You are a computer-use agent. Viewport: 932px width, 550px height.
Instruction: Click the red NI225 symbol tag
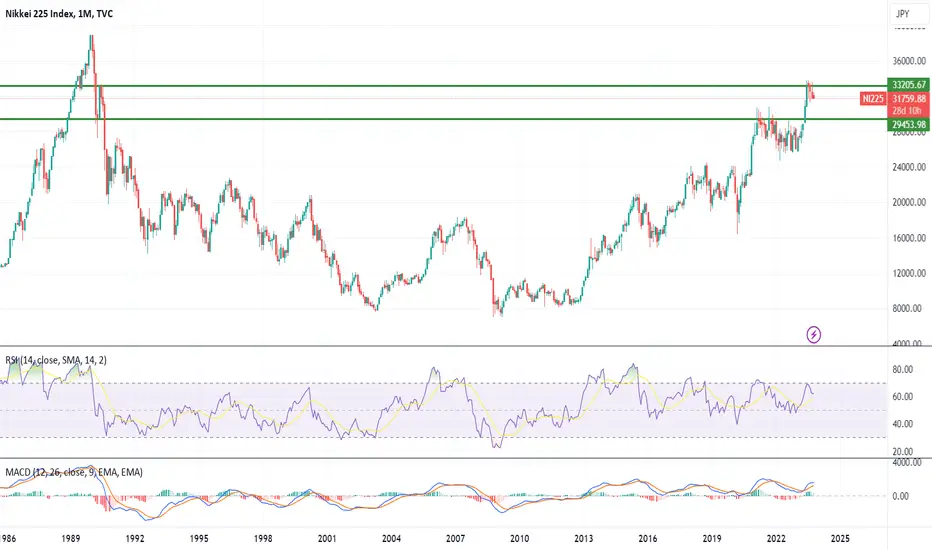[x=873, y=99]
